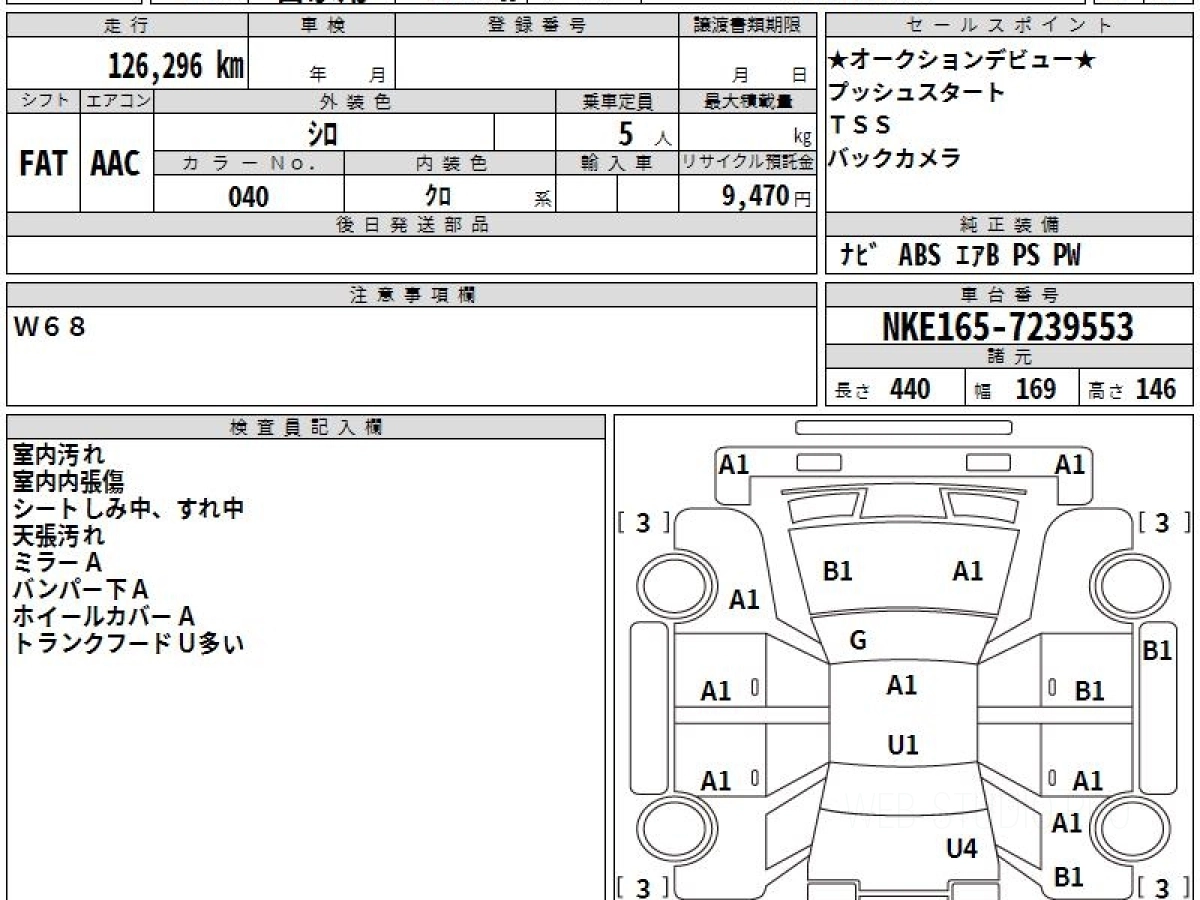Screen dimensions: 1200x900
Task: Select the note トランクフードU多い
Action: click(128, 644)
